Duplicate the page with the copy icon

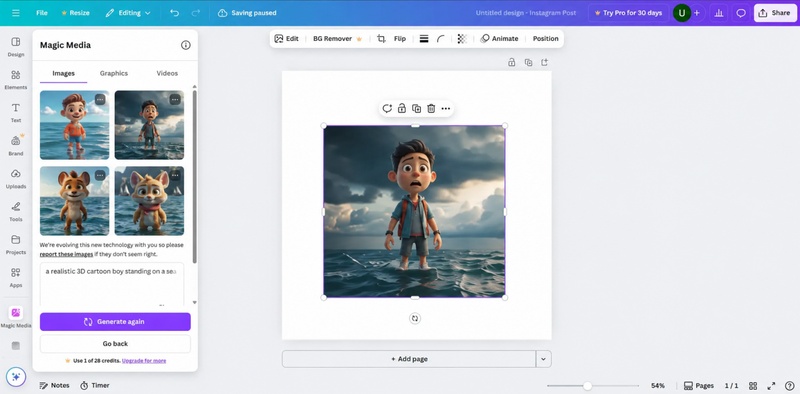point(529,62)
